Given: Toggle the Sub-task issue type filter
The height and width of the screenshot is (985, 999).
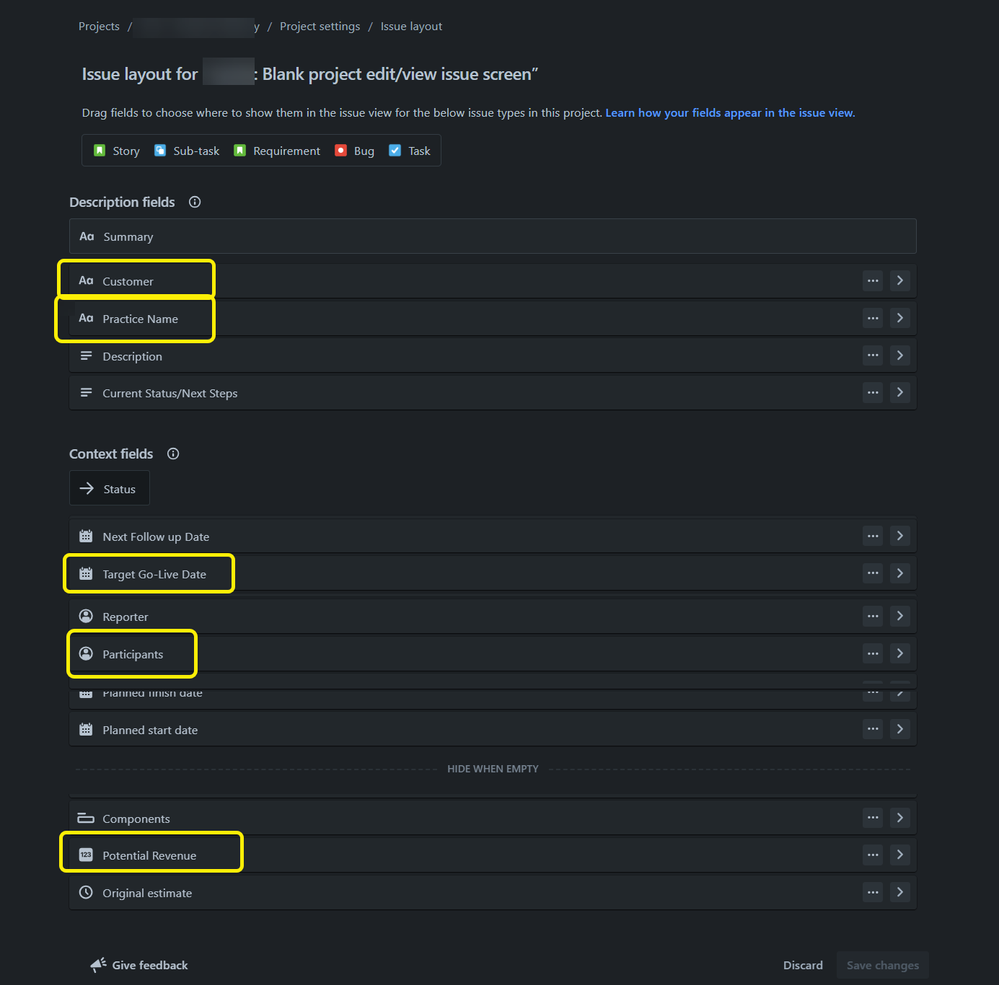Looking at the screenshot, I should click(x=186, y=150).
